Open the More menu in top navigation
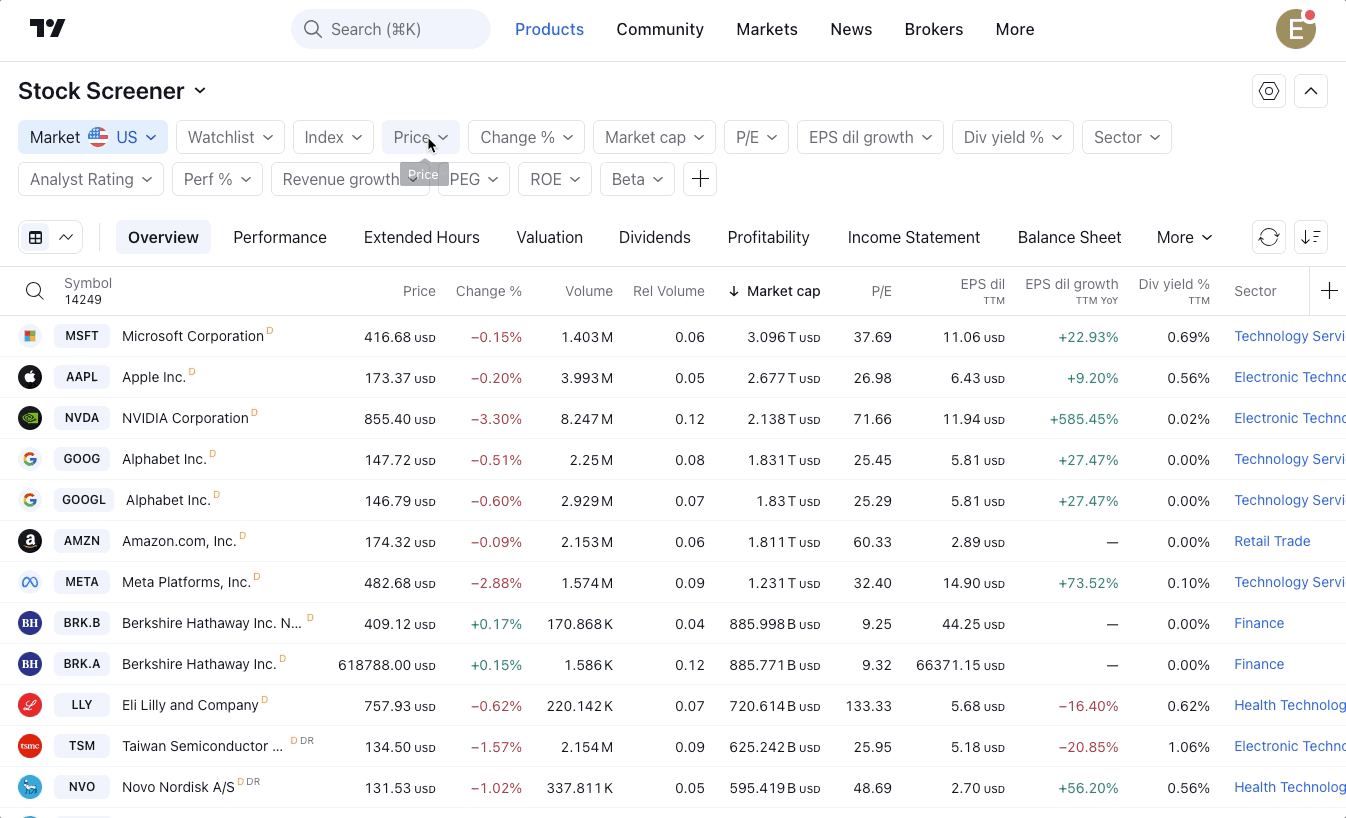 [x=1015, y=29]
